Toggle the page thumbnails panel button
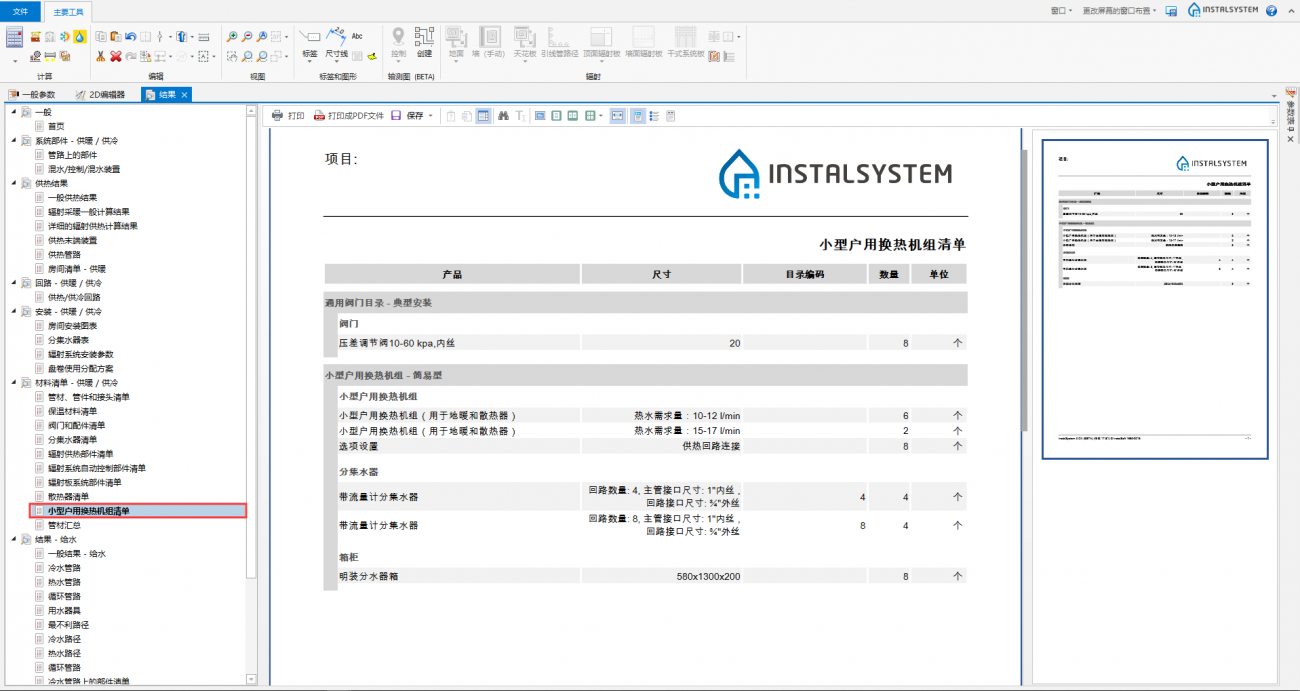Screen dimensions: 1300x691 tap(636, 116)
